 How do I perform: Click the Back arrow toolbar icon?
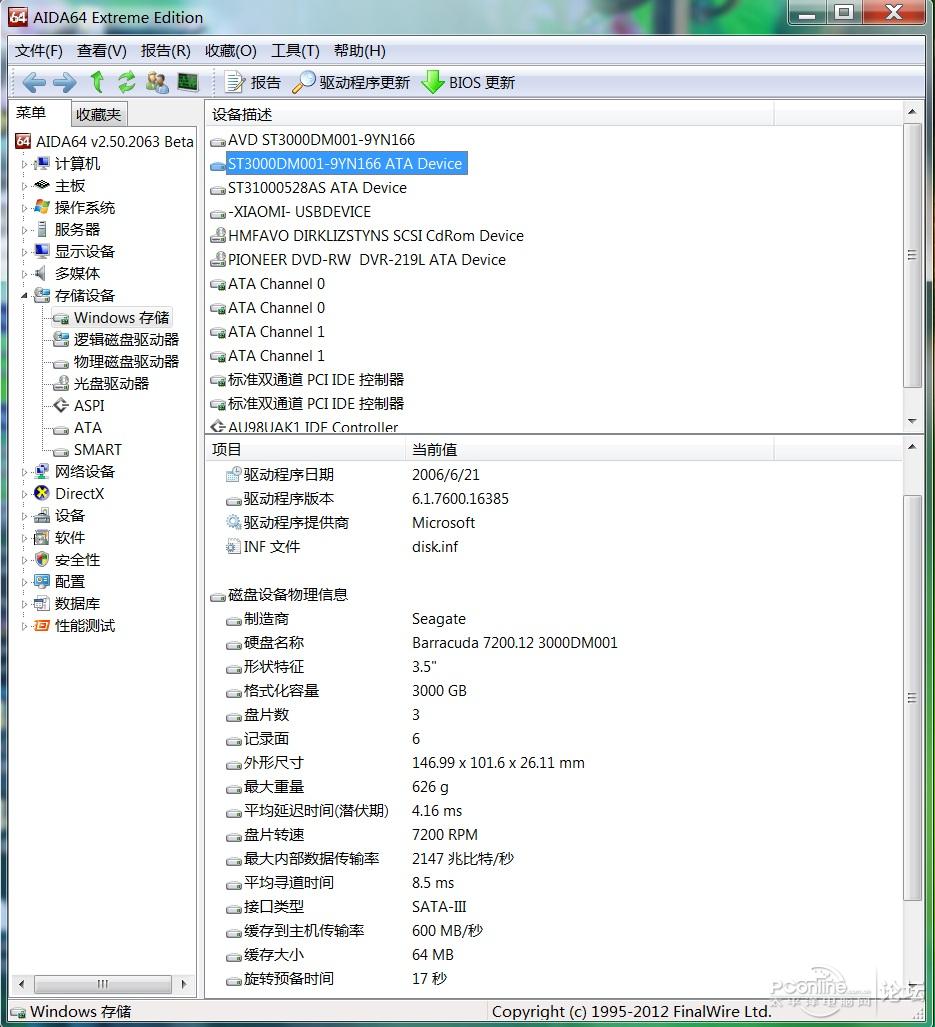click(34, 83)
